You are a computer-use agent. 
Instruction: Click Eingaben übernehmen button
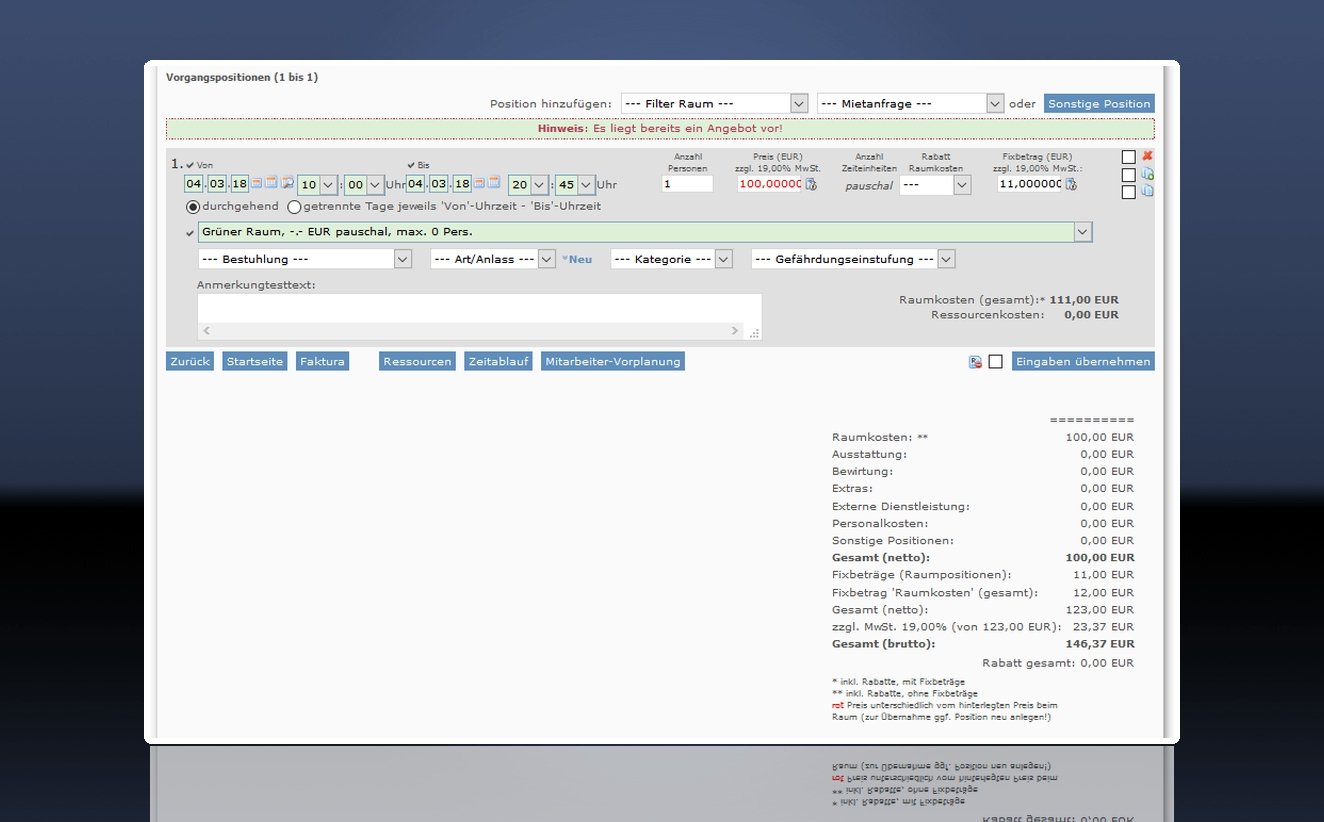1083,361
